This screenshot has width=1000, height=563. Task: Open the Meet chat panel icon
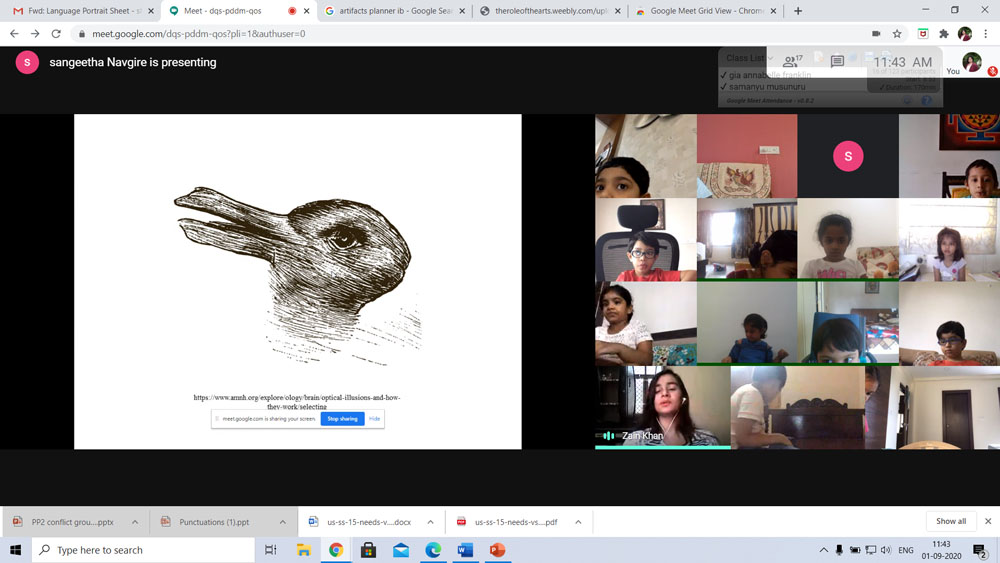pos(837,61)
